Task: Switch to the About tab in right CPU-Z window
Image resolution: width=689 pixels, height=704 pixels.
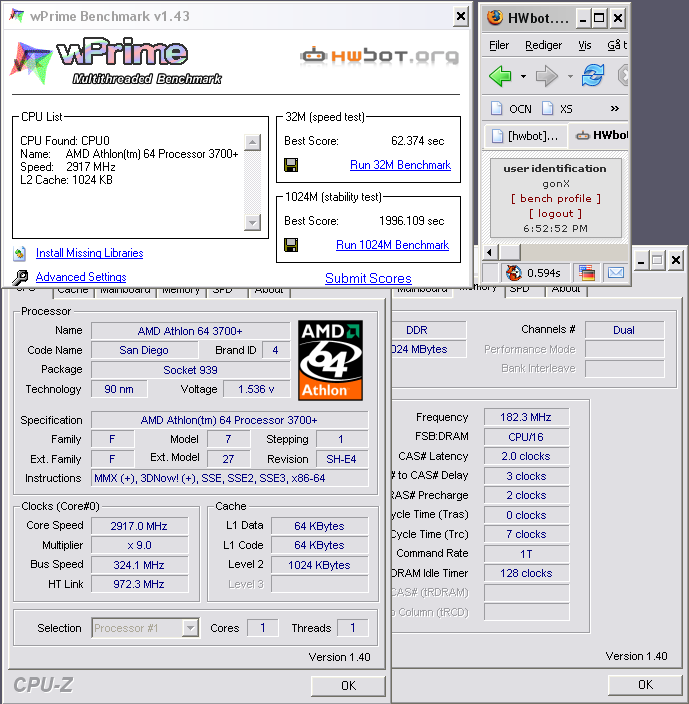Action: pyautogui.click(x=566, y=290)
